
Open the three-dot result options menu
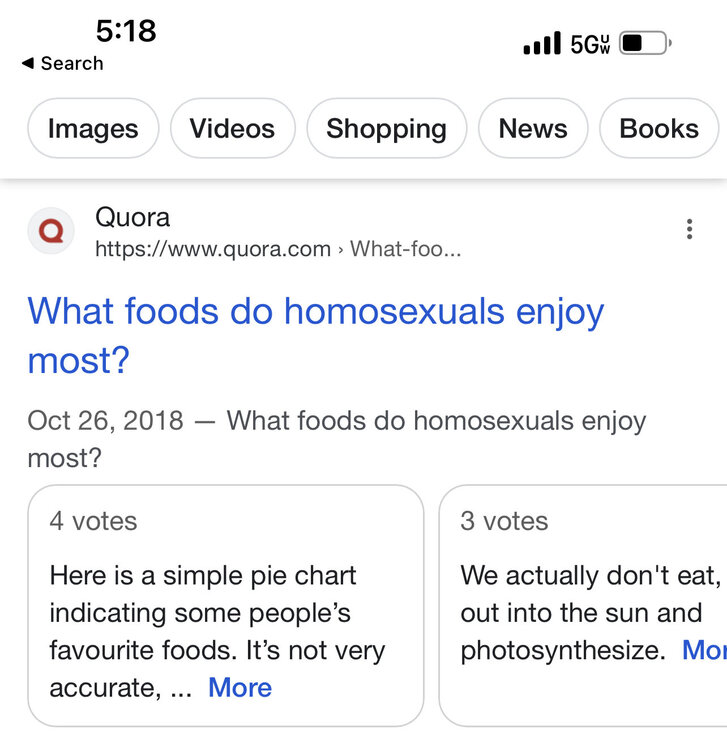point(689,230)
